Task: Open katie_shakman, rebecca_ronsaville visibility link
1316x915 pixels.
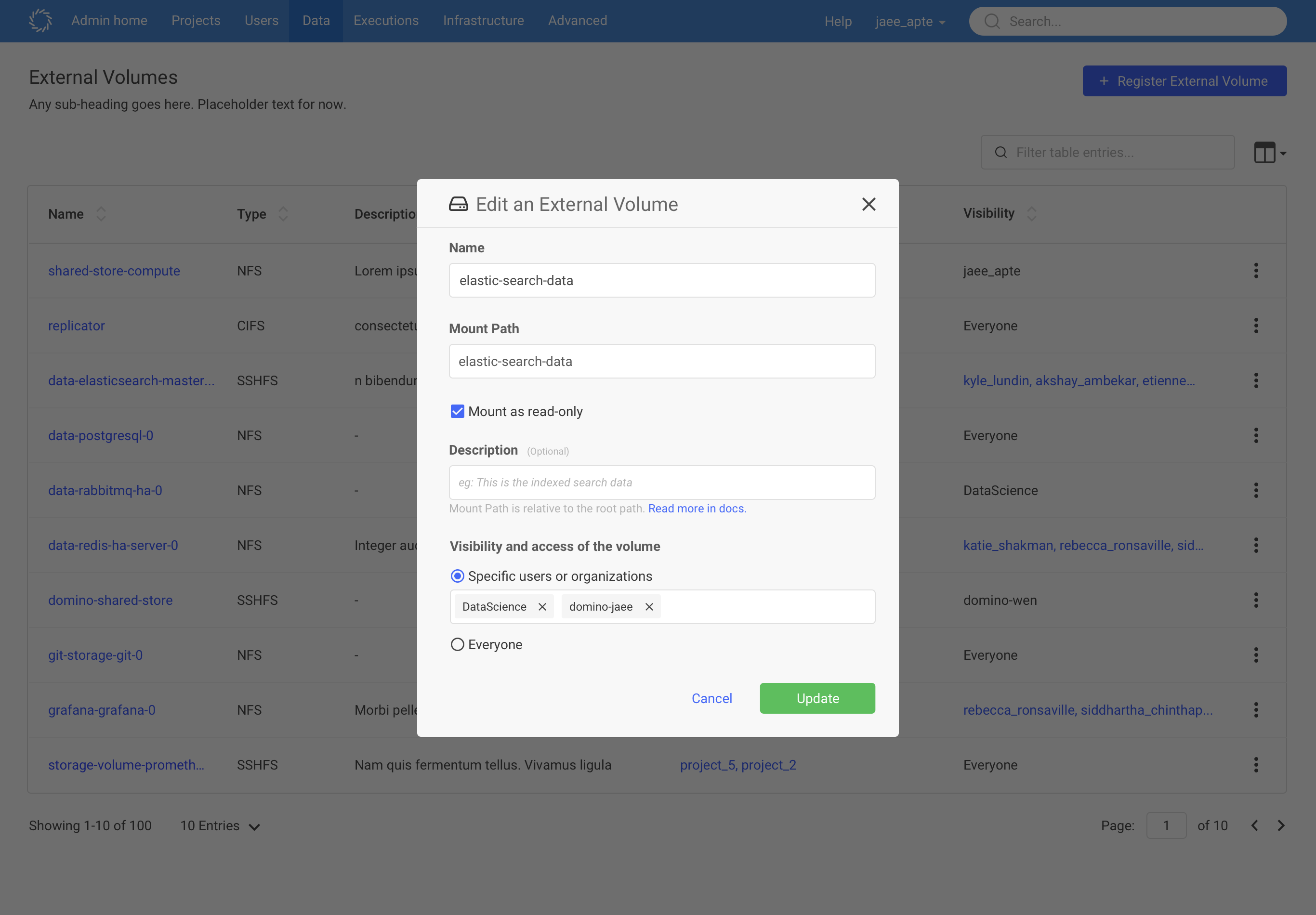Action: click(x=1083, y=546)
